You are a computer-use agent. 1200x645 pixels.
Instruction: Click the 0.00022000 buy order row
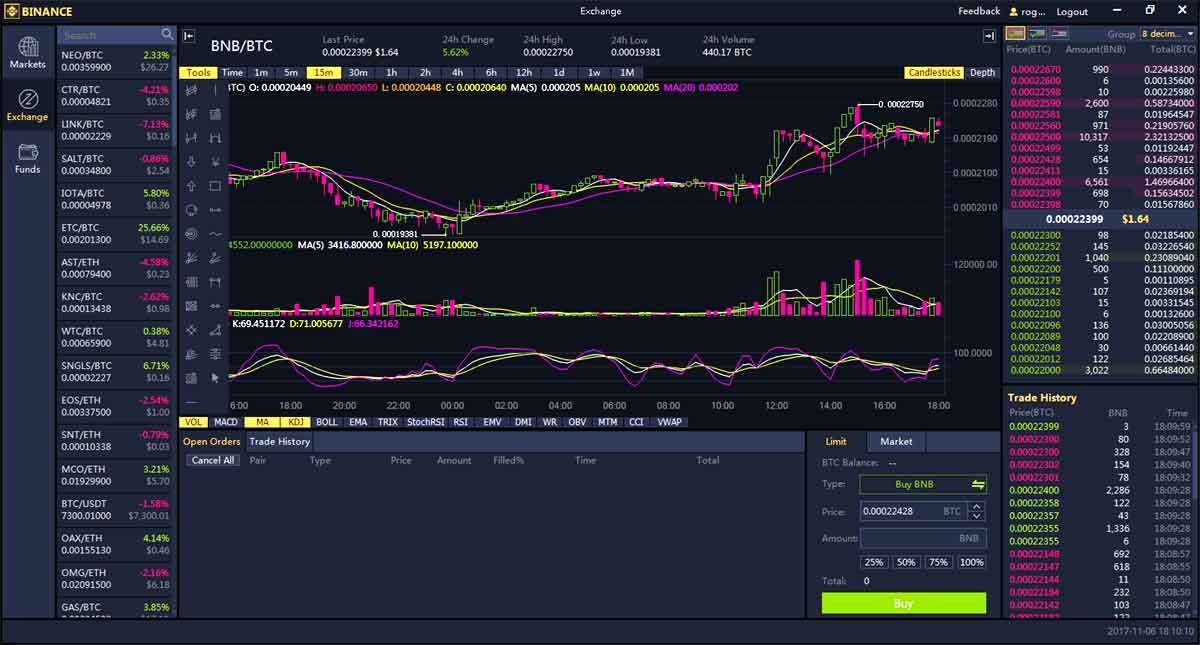(1100, 370)
